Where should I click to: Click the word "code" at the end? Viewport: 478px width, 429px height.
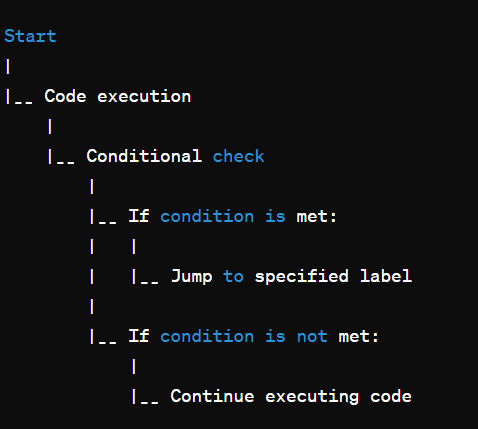[391, 396]
